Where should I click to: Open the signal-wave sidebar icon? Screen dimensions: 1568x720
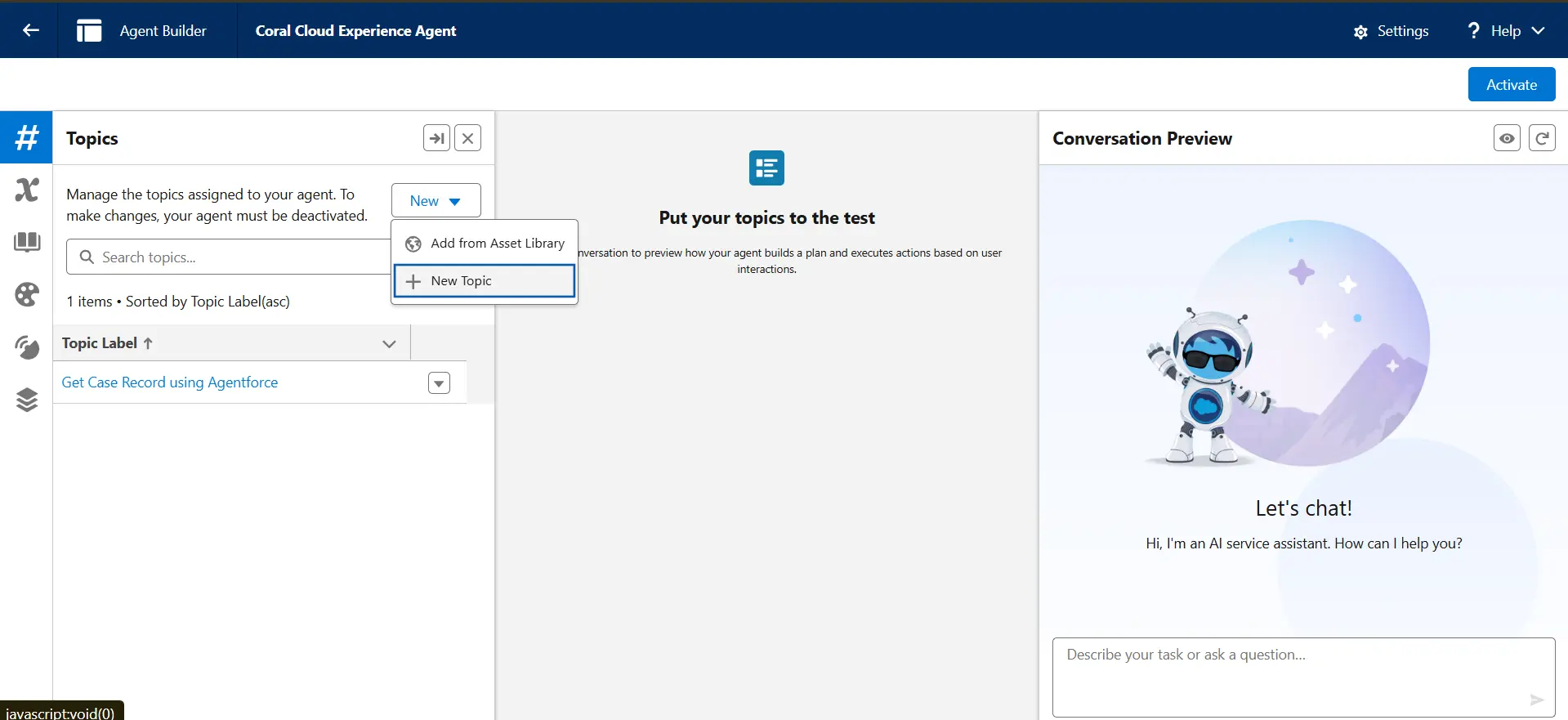[27, 347]
